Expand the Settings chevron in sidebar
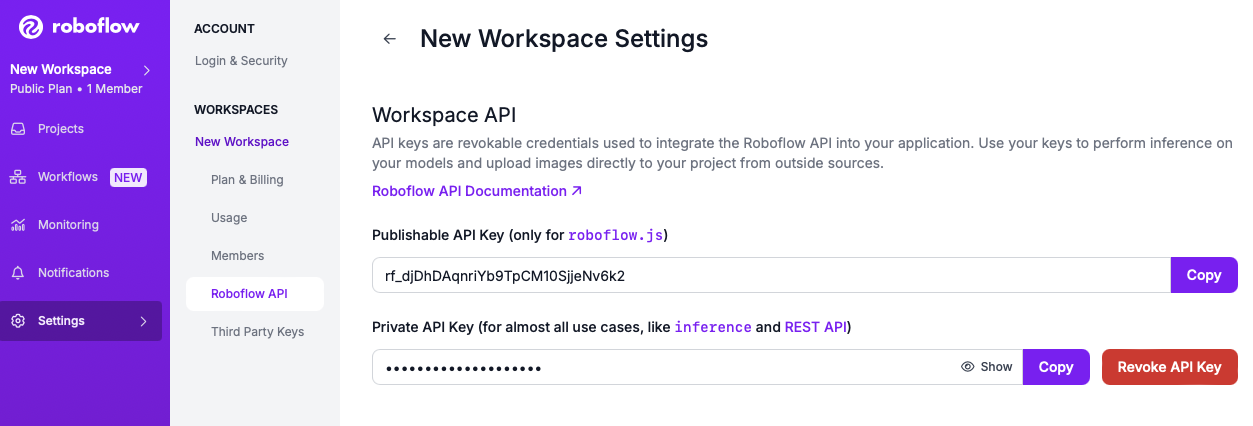 (x=143, y=321)
